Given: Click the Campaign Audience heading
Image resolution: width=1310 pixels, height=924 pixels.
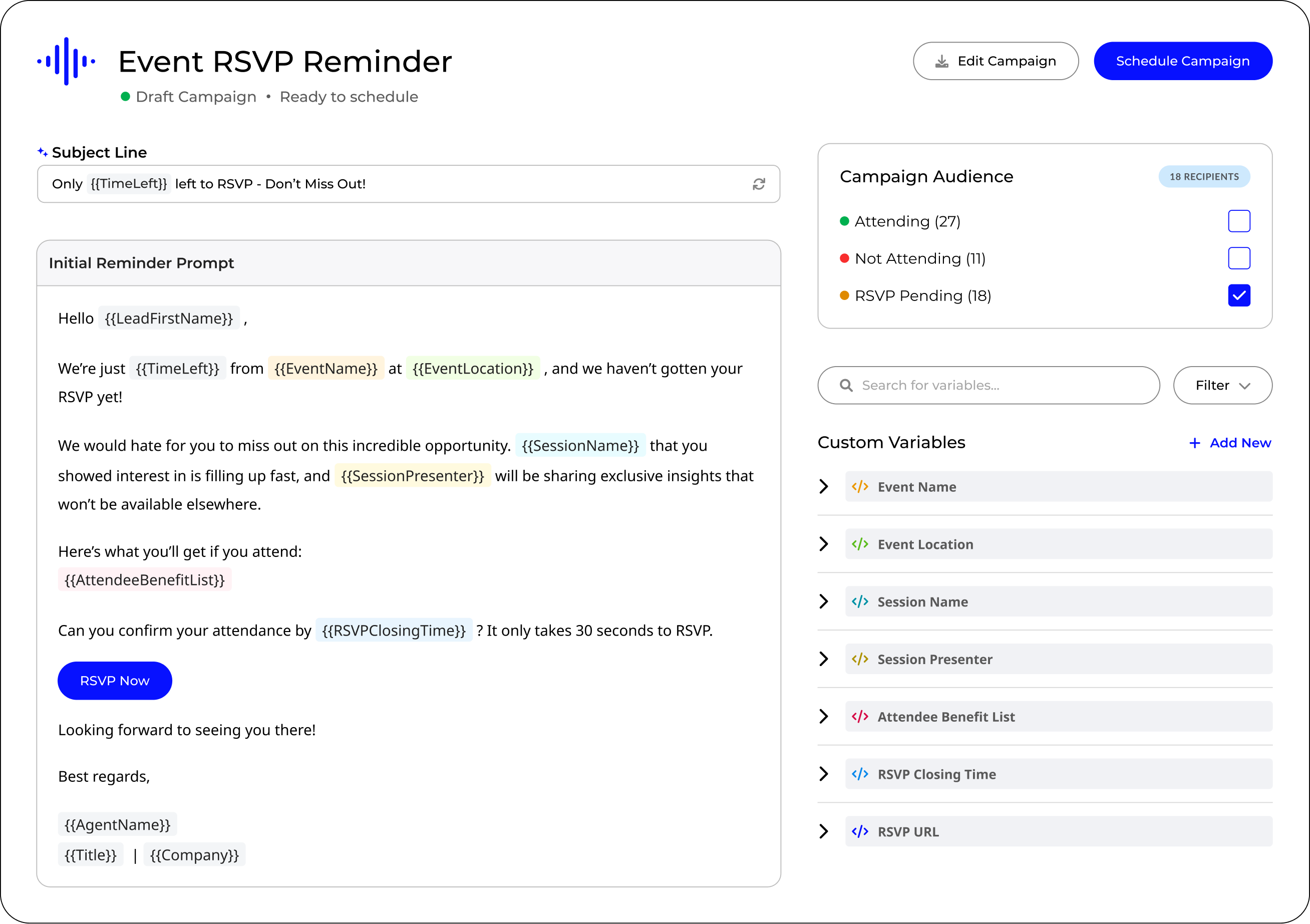Looking at the screenshot, I should (926, 176).
